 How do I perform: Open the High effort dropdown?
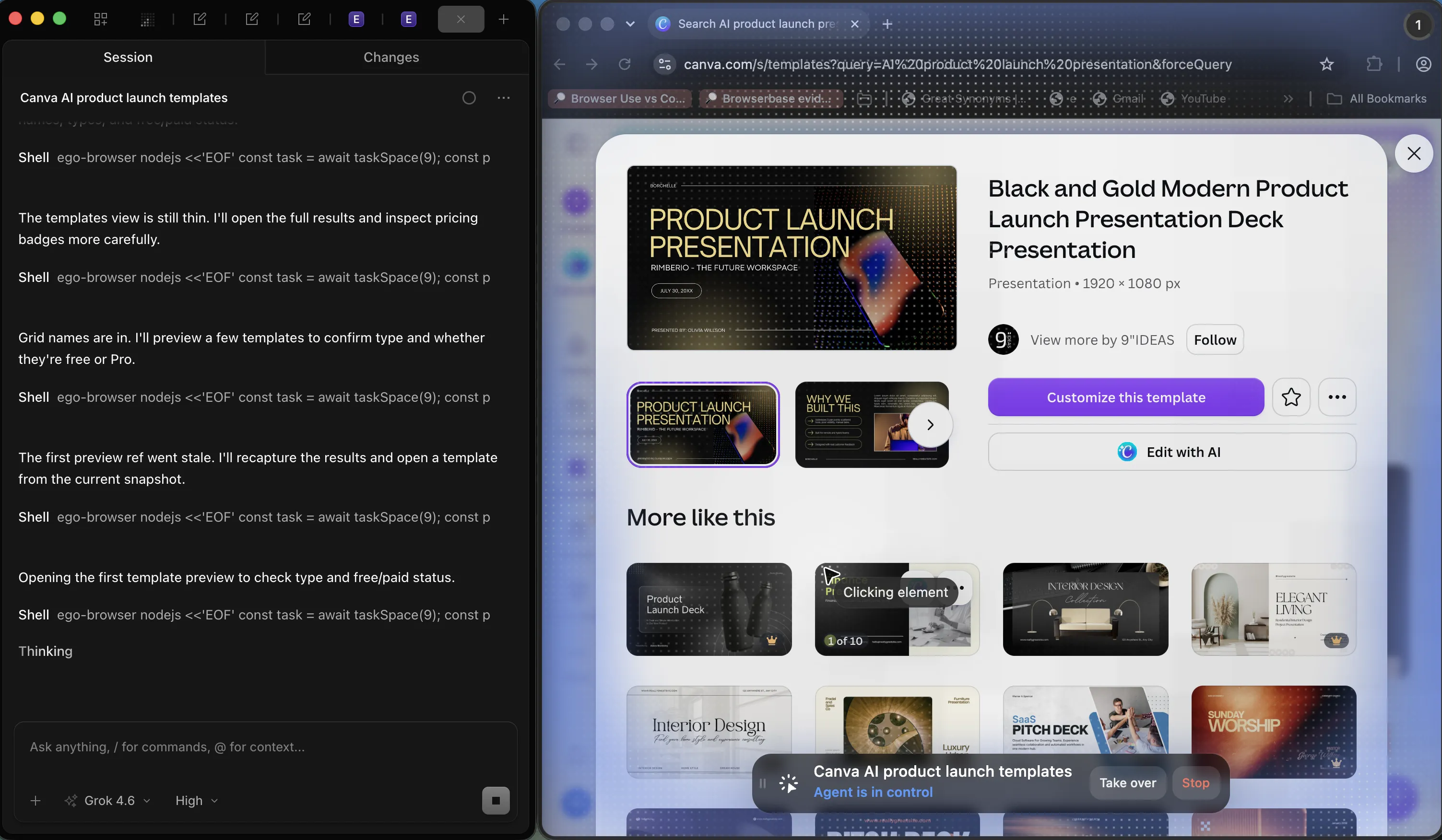tap(196, 801)
